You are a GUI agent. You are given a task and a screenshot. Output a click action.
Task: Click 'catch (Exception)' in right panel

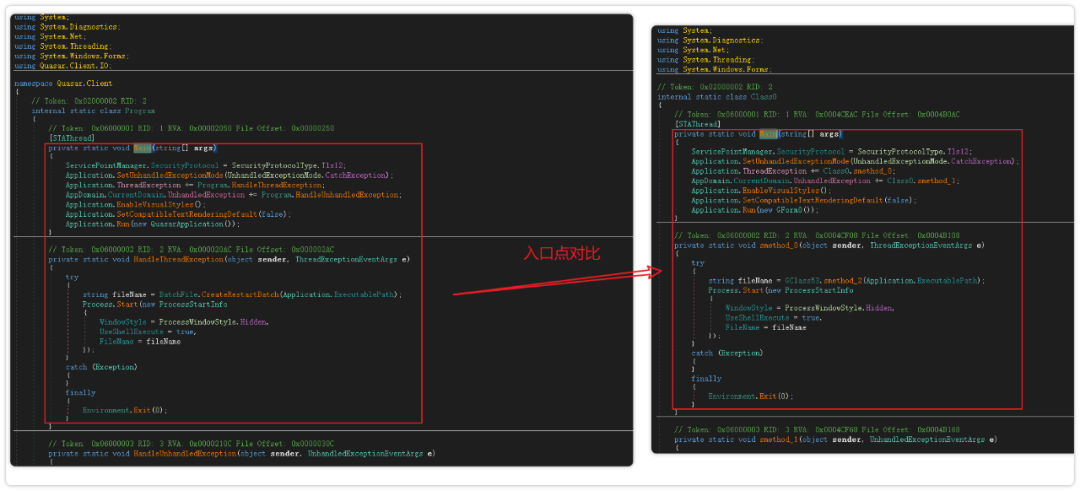click(x=727, y=353)
